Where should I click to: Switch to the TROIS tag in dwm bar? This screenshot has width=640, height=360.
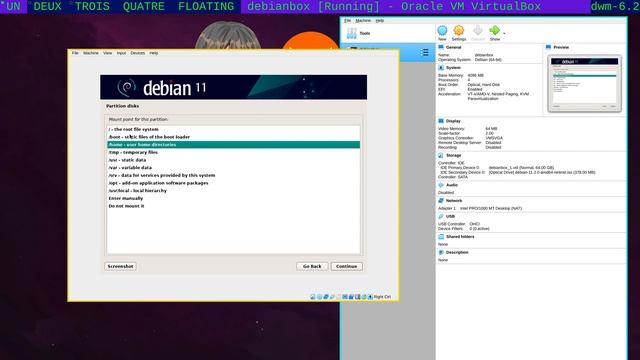point(92,7)
